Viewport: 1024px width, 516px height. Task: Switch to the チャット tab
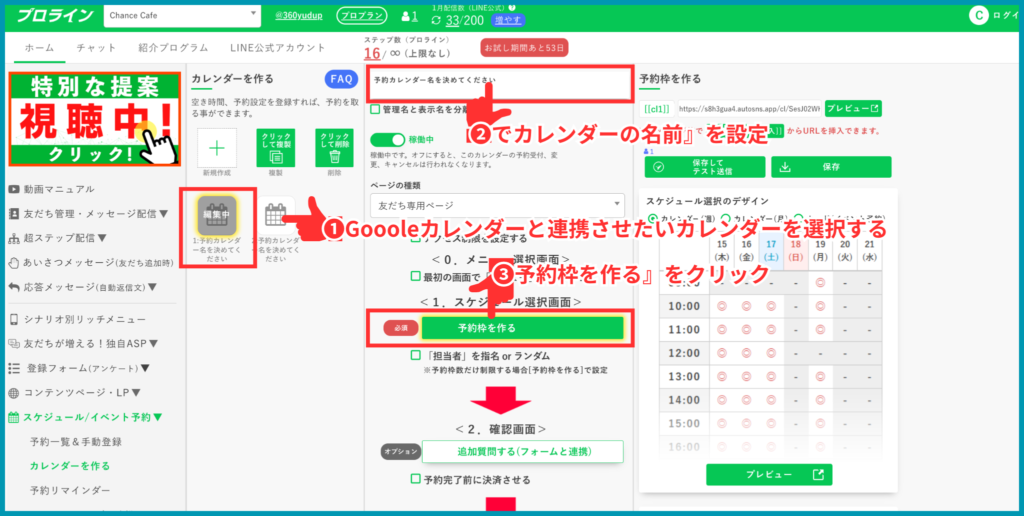click(x=96, y=48)
